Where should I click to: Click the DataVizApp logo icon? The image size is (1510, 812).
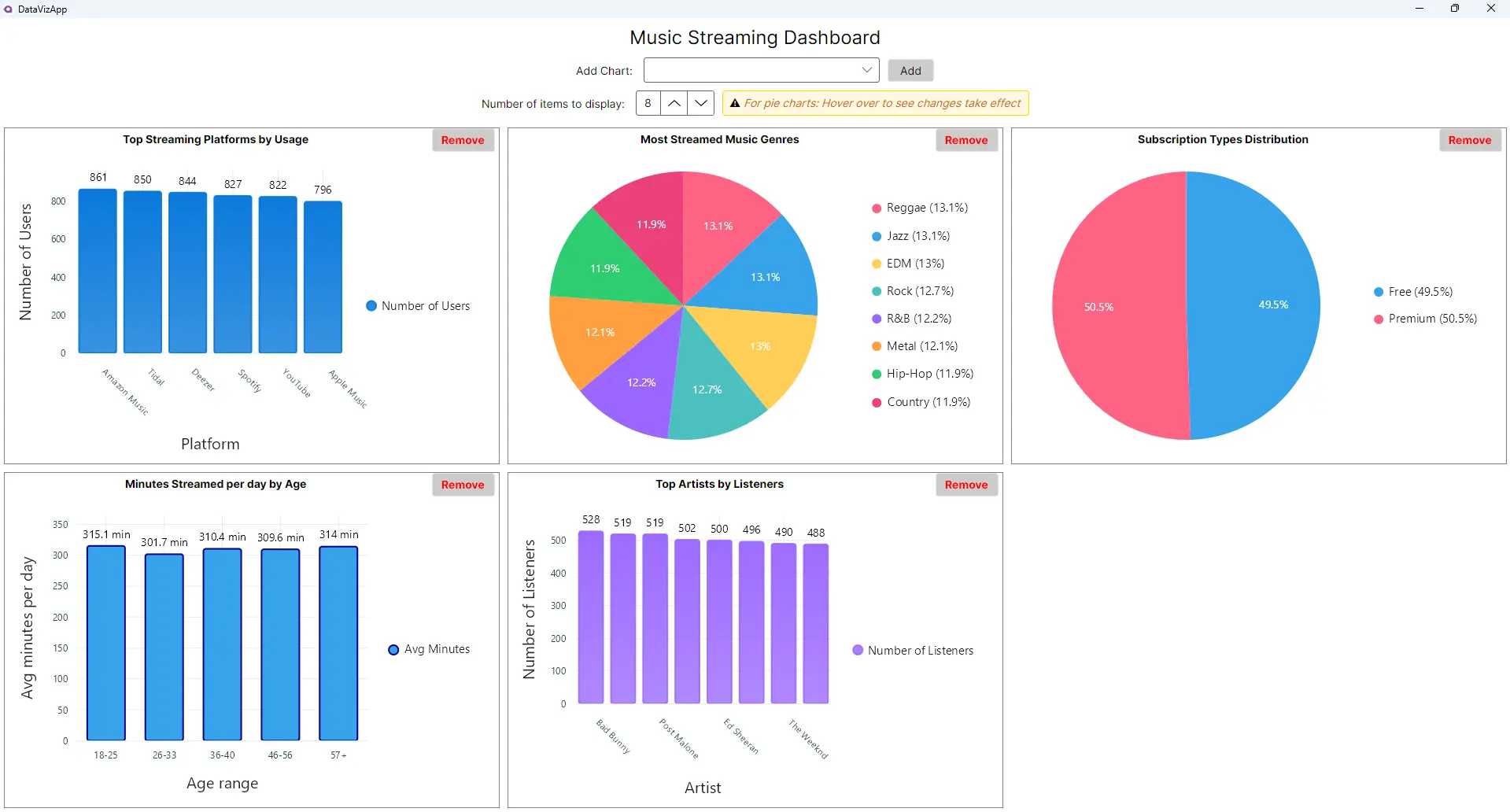pos(7,9)
